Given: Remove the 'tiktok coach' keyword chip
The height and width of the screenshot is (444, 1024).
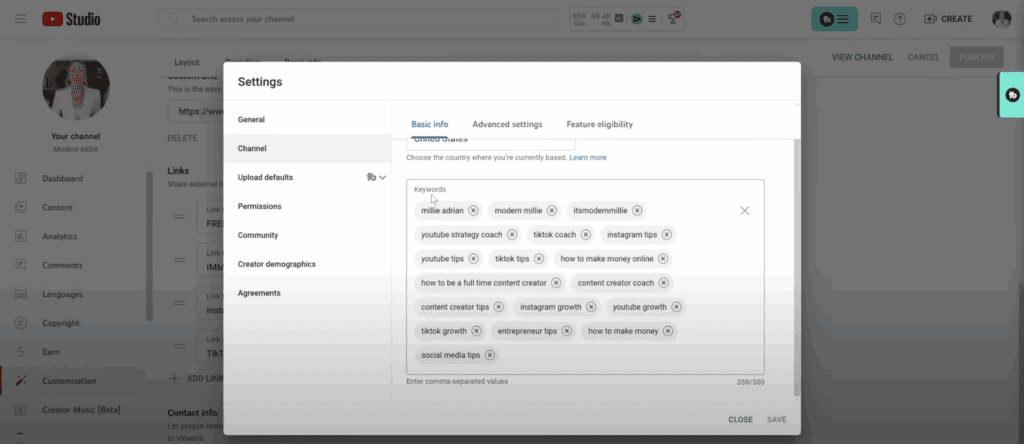Looking at the screenshot, I should (x=586, y=235).
